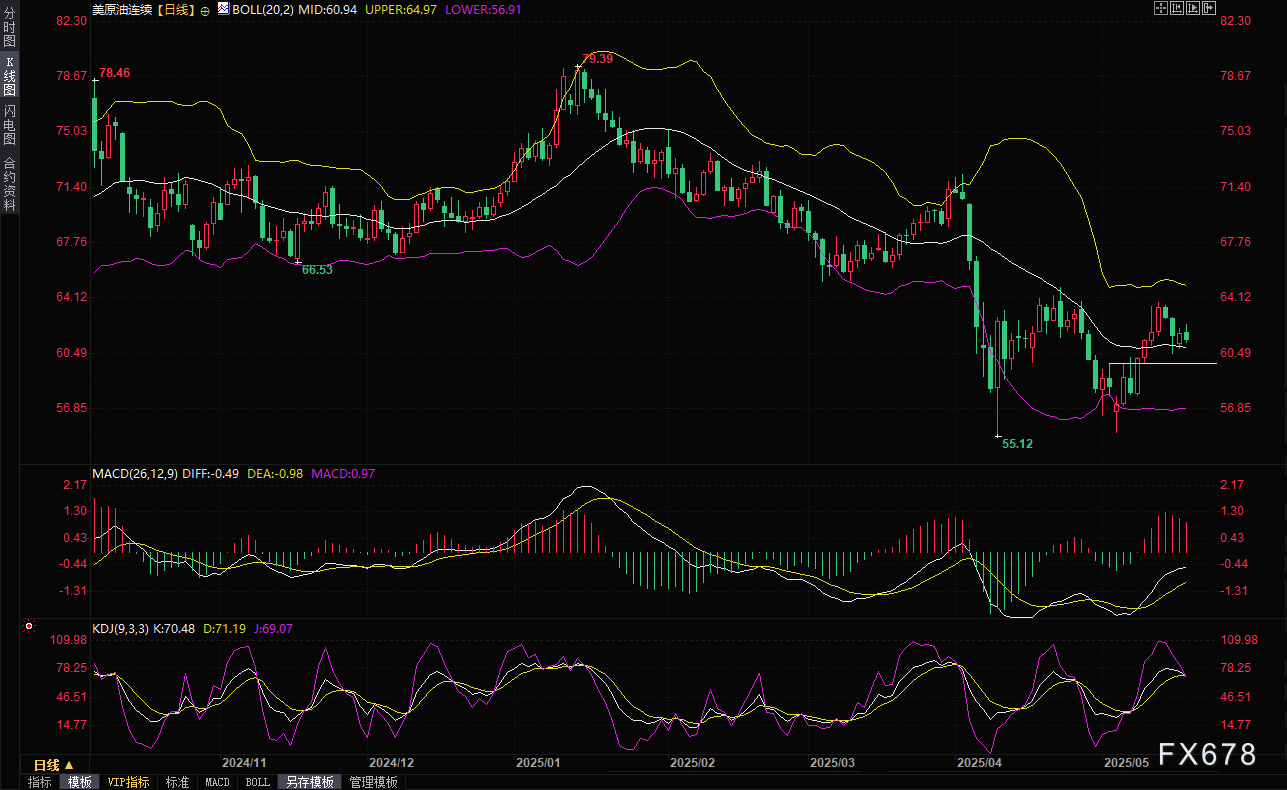Open the 闪电图 sidebar tab
The height and width of the screenshot is (790, 1287).
point(9,124)
